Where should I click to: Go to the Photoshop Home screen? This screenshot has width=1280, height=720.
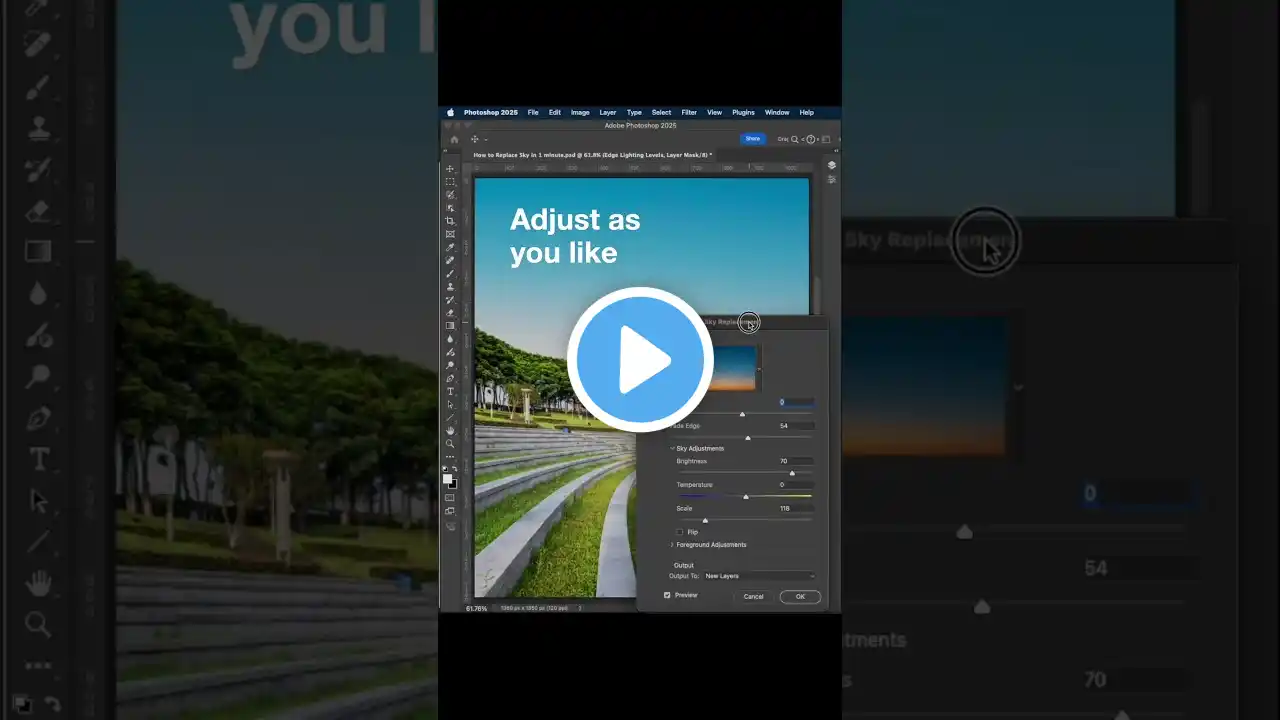[x=454, y=139]
